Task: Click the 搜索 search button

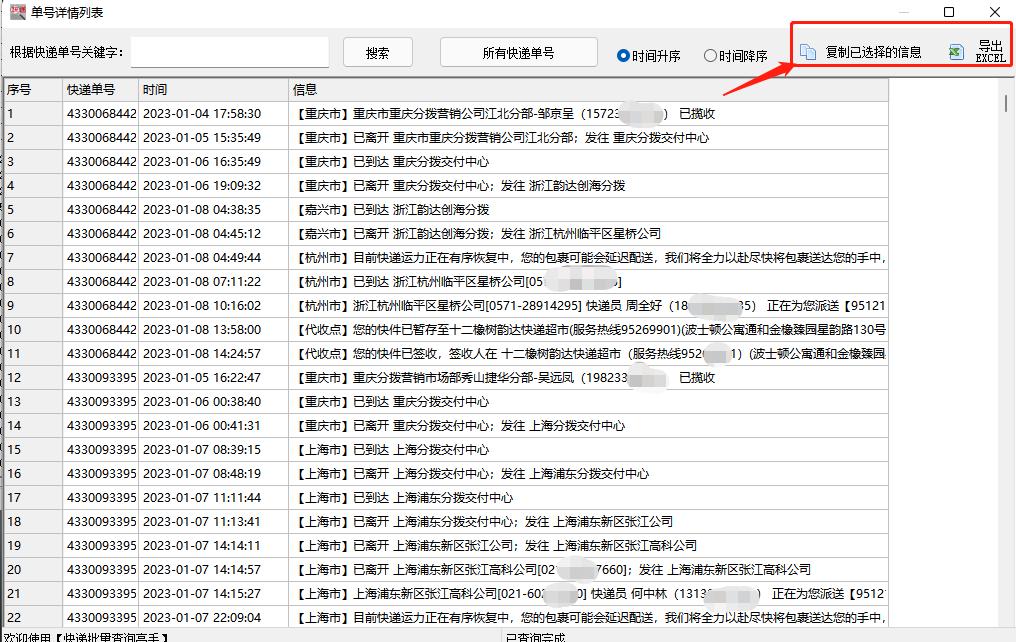Action: [x=377, y=50]
